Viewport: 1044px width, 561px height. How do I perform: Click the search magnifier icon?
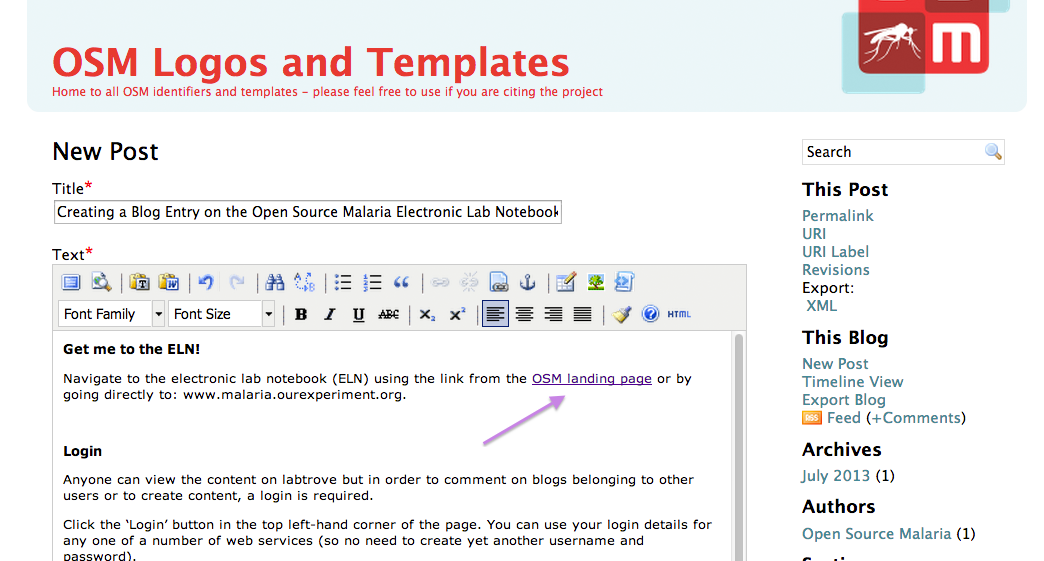point(993,152)
